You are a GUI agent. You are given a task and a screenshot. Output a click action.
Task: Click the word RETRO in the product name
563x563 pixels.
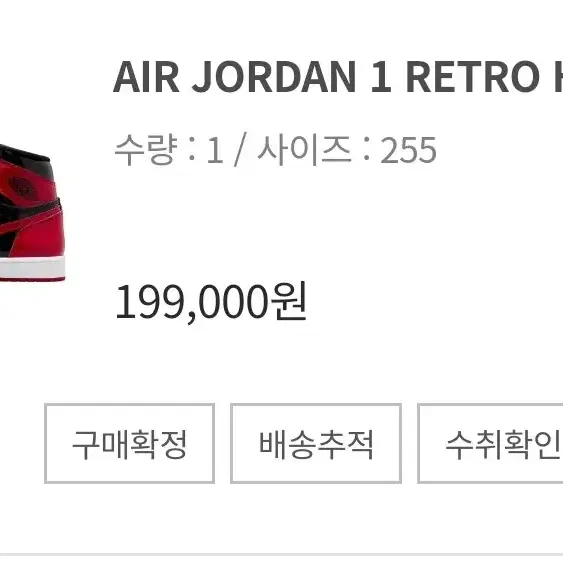tap(473, 77)
